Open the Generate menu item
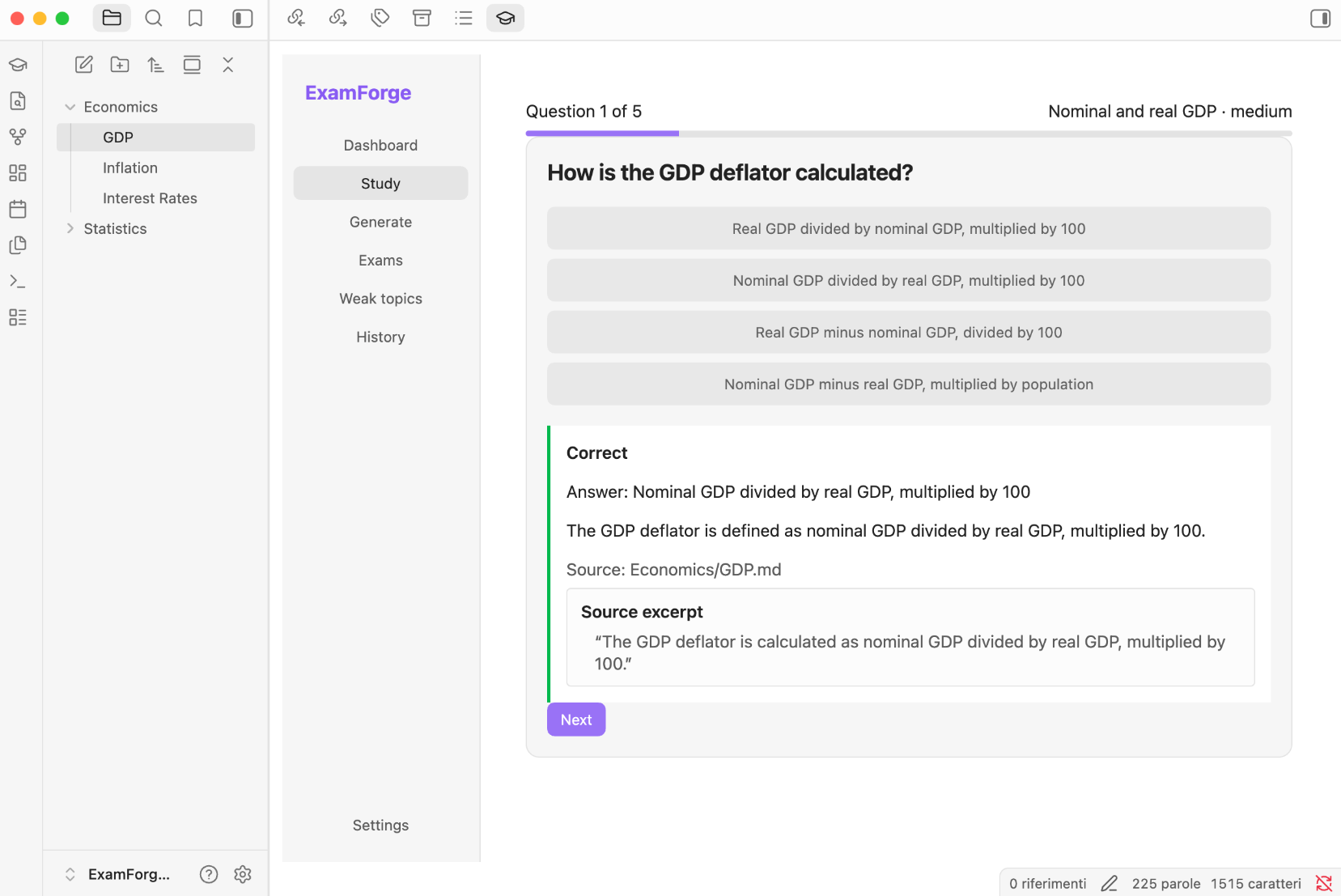The height and width of the screenshot is (896, 1341). 380,222
